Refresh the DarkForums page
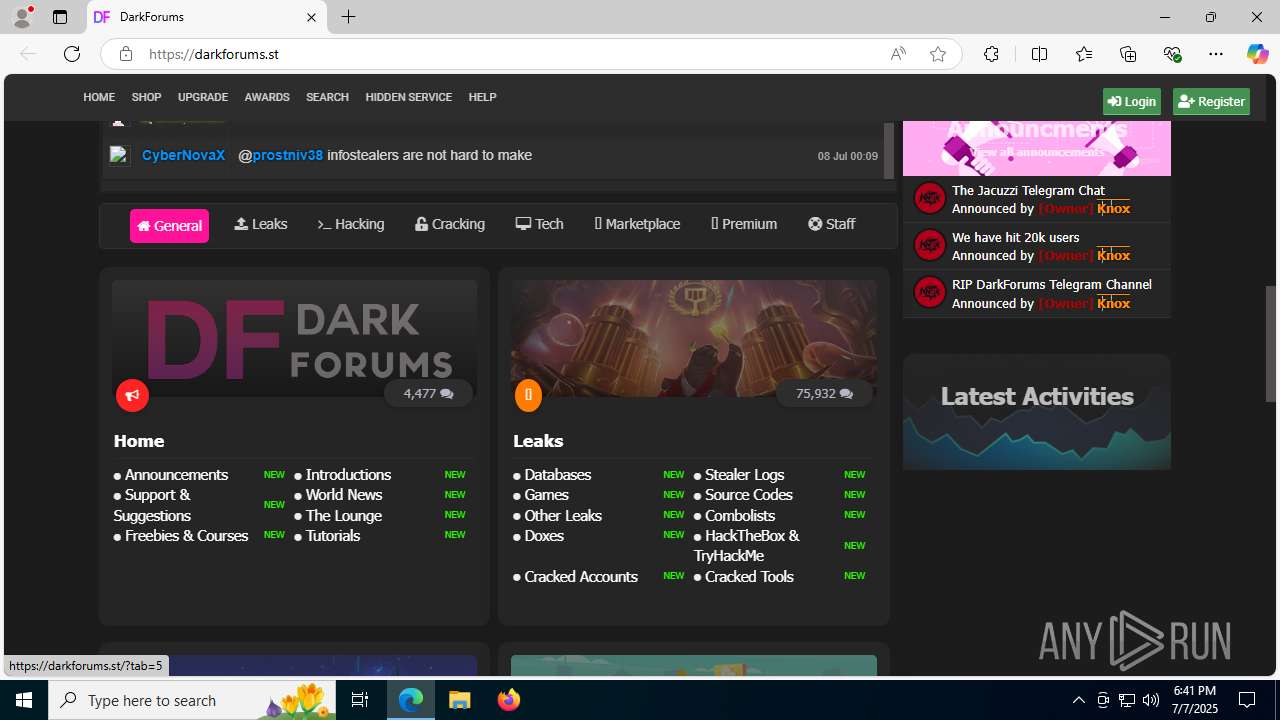This screenshot has width=1280, height=720. pos(72,54)
